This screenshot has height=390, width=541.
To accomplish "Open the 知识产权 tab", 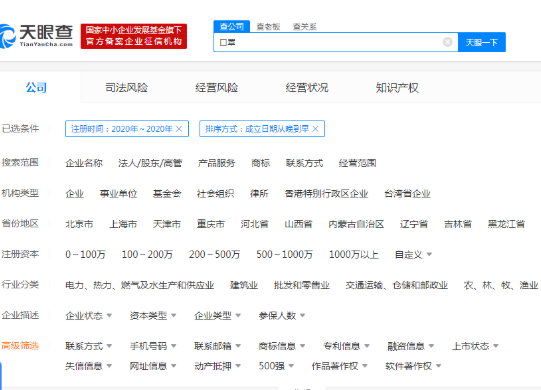I will 397,88.
